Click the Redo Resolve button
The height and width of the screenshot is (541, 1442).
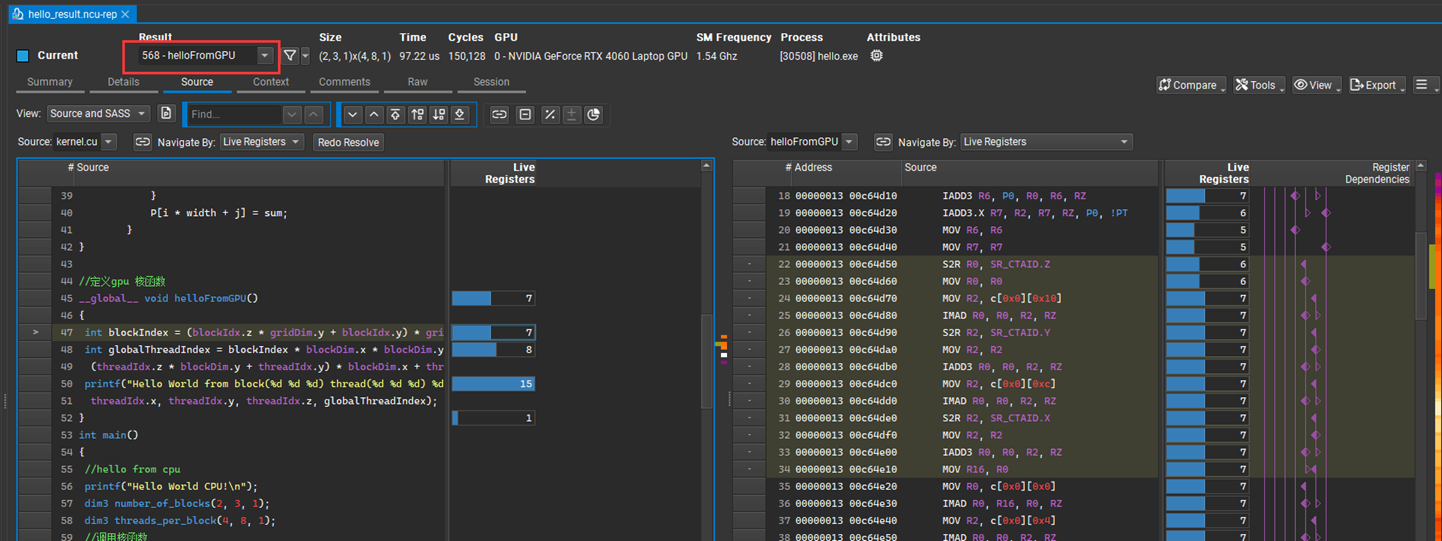click(x=348, y=142)
